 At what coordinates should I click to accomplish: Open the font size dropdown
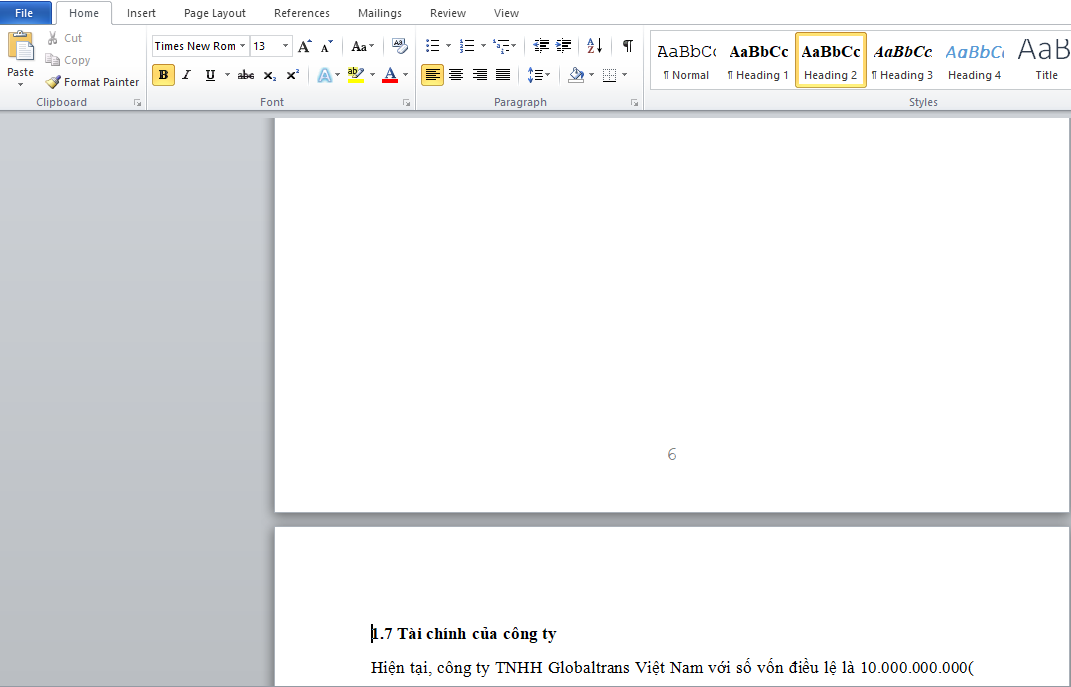tap(286, 46)
